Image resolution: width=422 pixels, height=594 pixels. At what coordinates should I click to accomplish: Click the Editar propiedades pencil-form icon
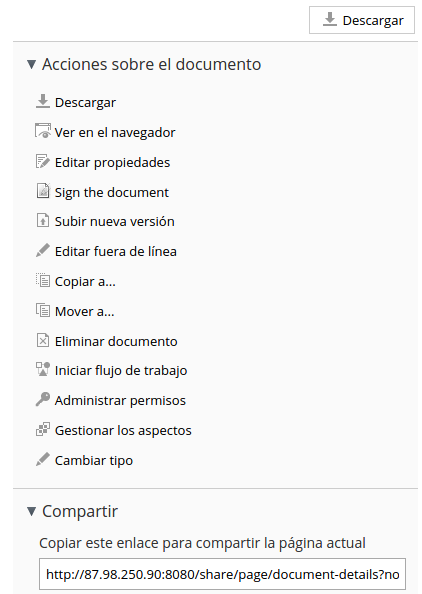coord(43,161)
